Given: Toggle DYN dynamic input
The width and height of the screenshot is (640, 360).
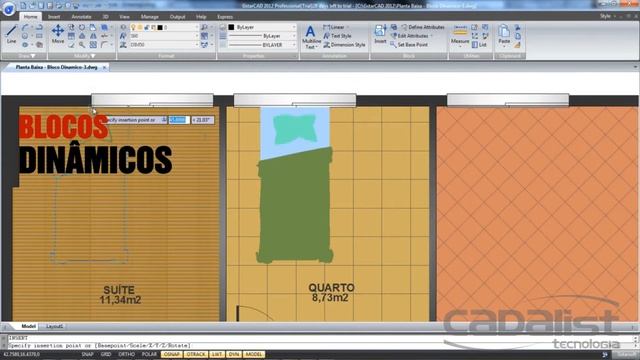Looking at the screenshot, I should coord(233,354).
